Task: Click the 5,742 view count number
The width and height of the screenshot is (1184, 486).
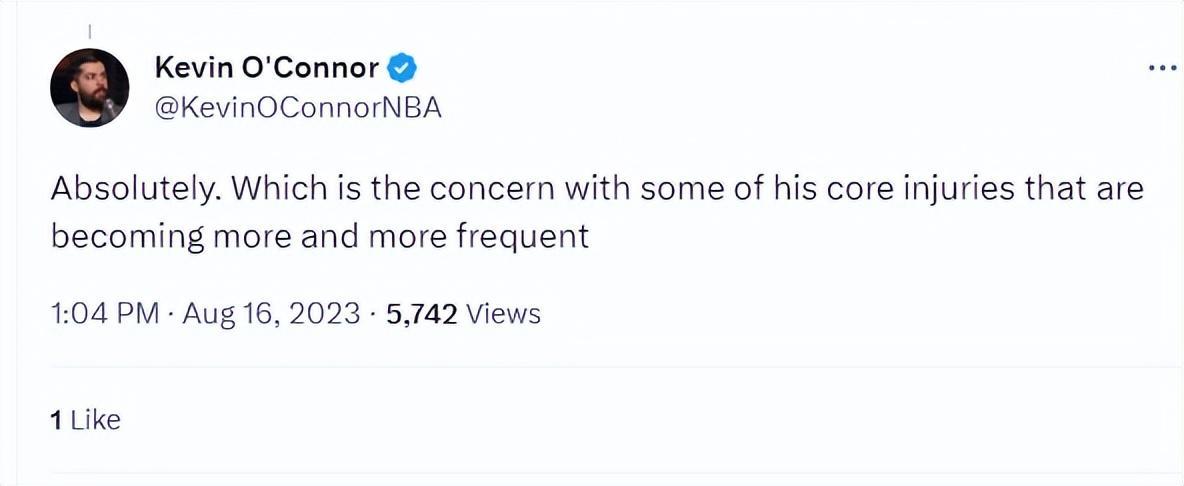Action: pos(421,314)
